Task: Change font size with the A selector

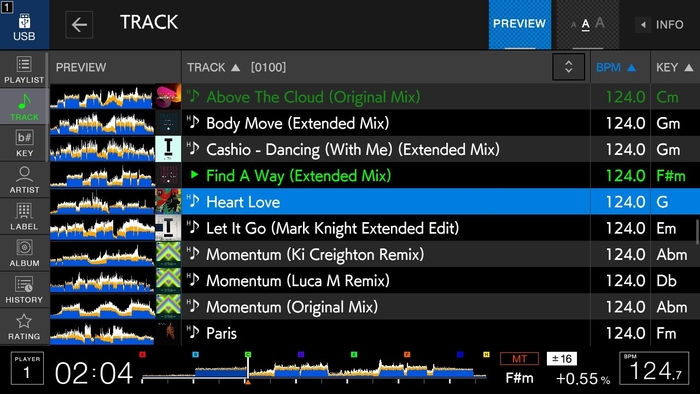Action: pos(587,25)
